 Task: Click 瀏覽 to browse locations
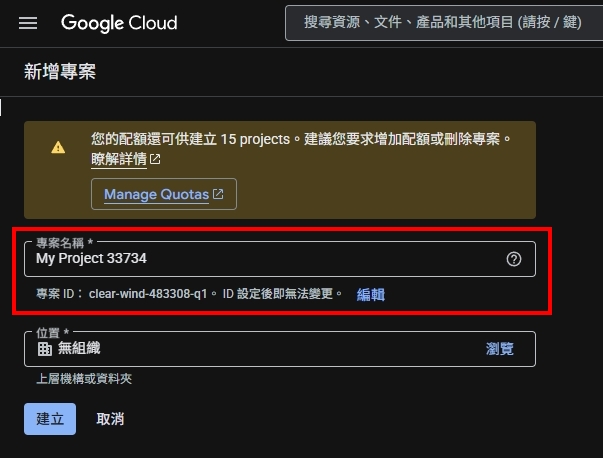point(500,349)
